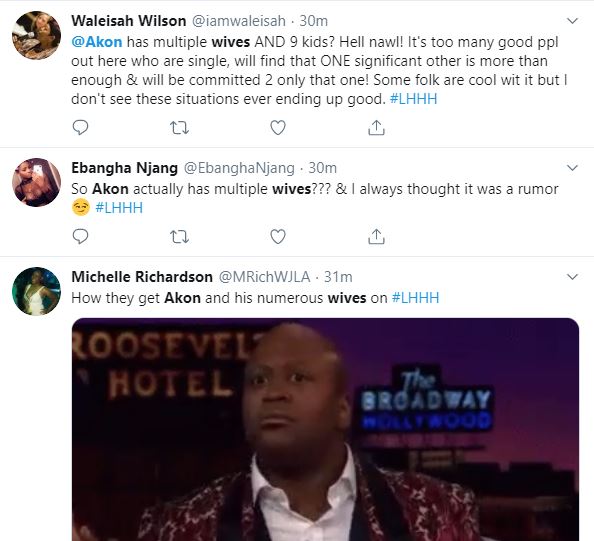Play the GIF in Michelle Richardson's tweet
This screenshot has width=594, height=541.
[325, 429]
